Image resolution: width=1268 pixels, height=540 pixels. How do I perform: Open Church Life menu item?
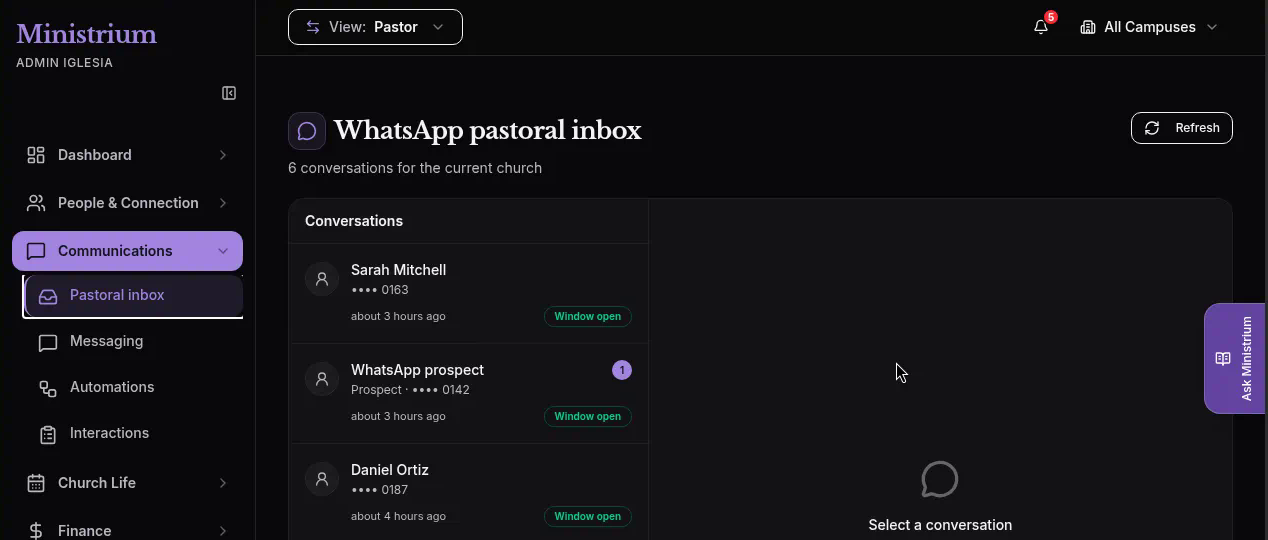(x=127, y=483)
